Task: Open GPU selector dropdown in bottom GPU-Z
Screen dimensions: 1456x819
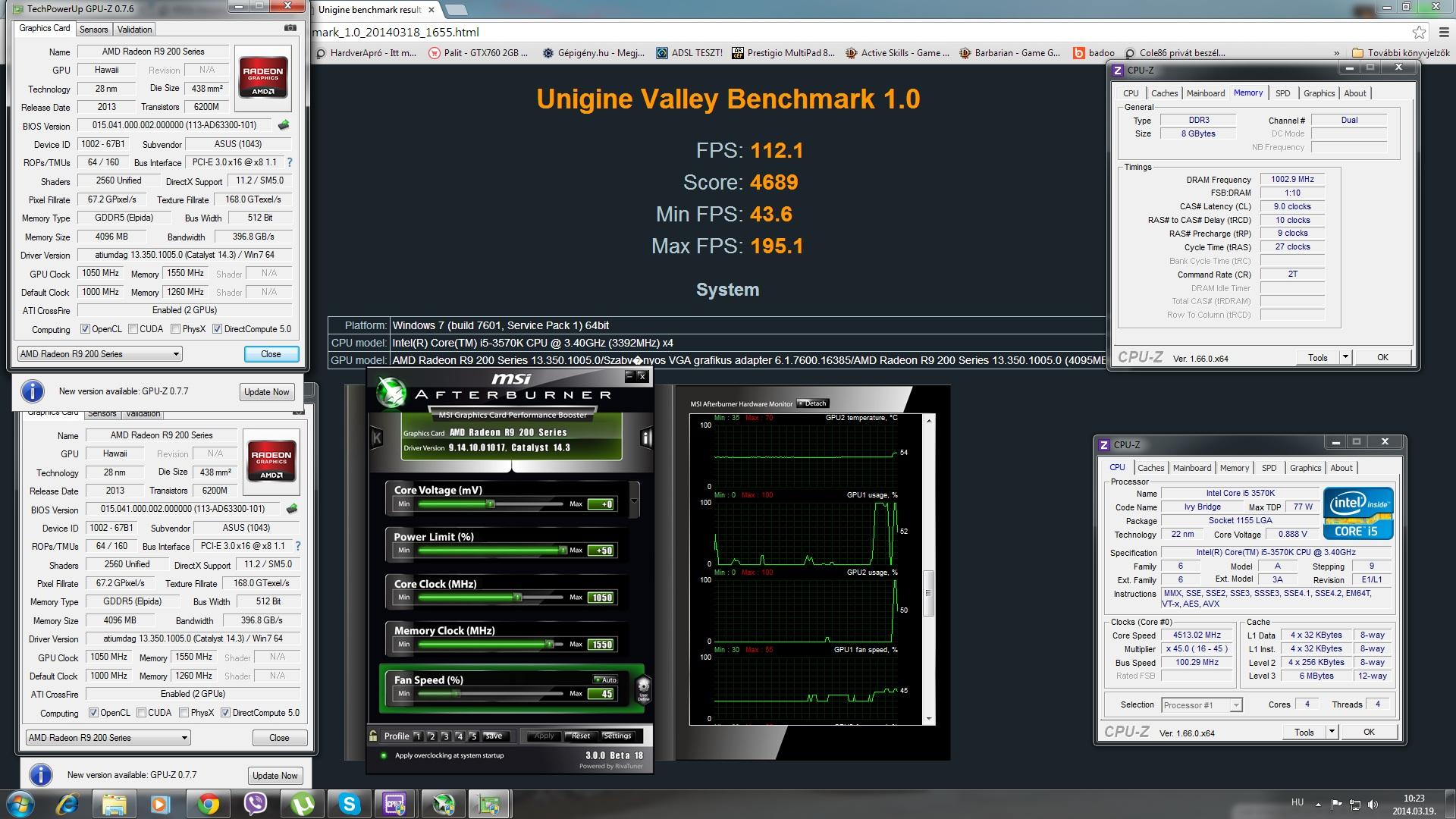Action: (108, 738)
